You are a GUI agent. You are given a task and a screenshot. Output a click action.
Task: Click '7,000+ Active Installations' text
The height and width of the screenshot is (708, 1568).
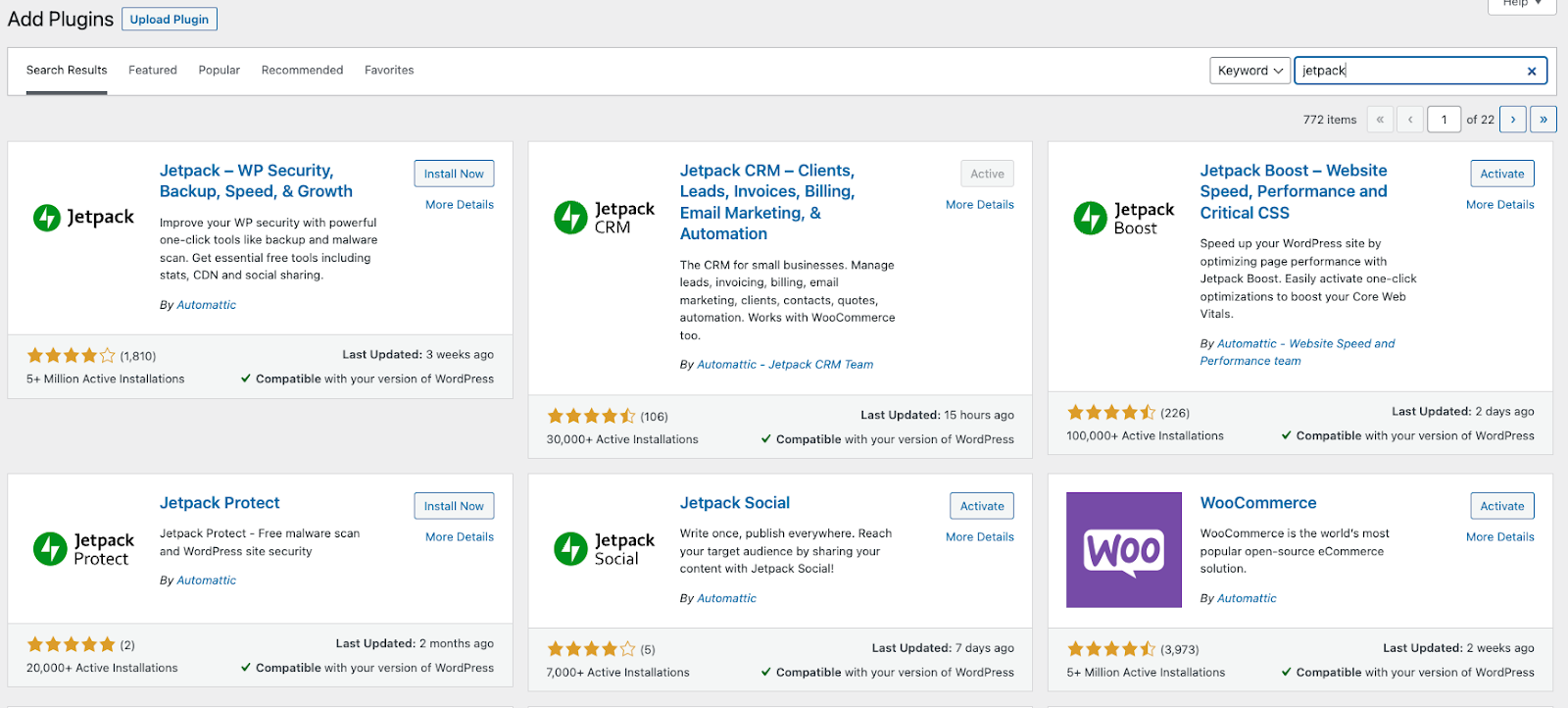tap(618, 673)
